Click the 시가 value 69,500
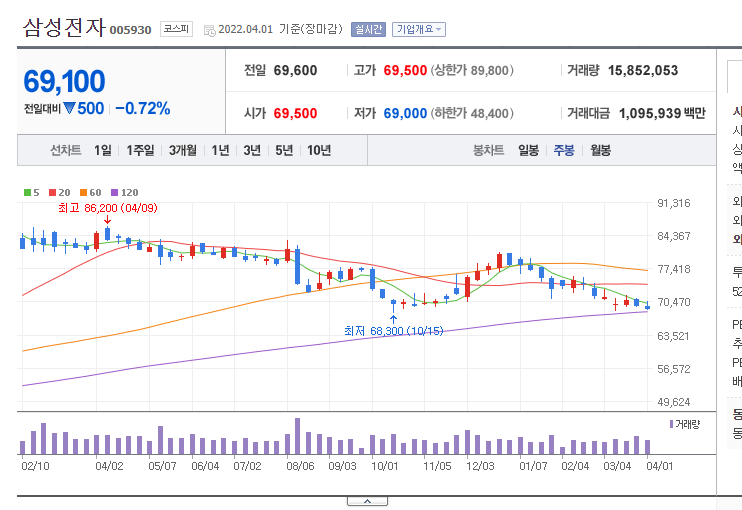Screen dimensions: 742x510 [x=295, y=114]
